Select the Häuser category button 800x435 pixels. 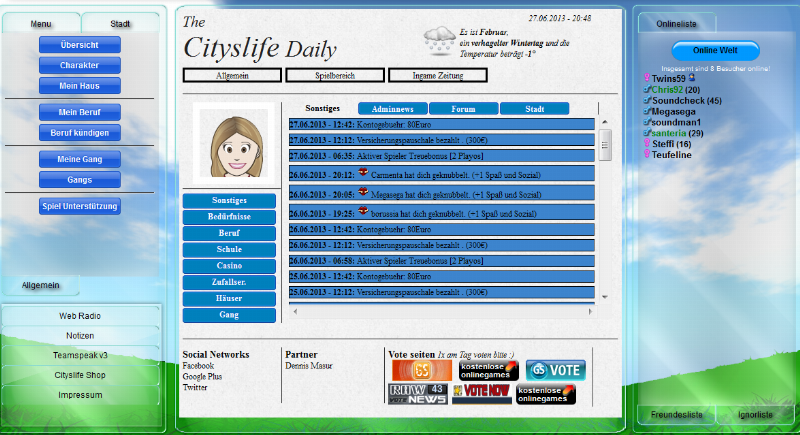[229, 298]
